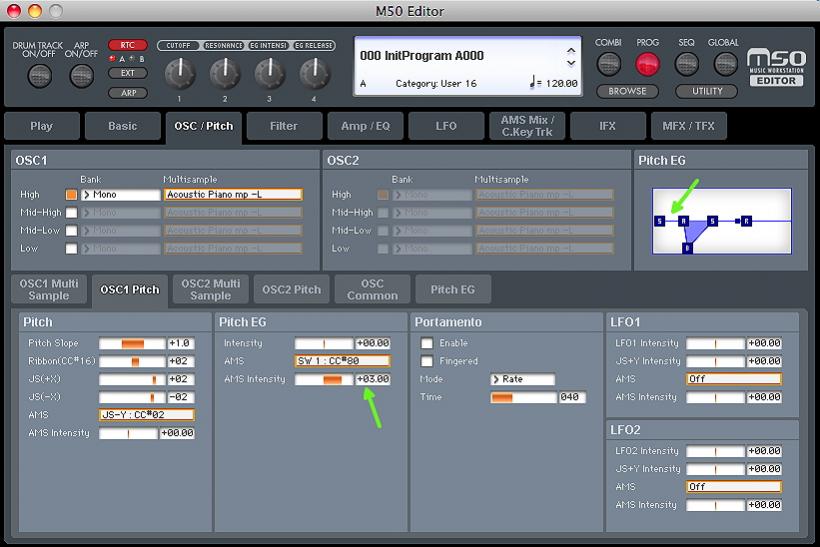Open the Play tab
Screen dimensions: 820x547
click(x=42, y=126)
